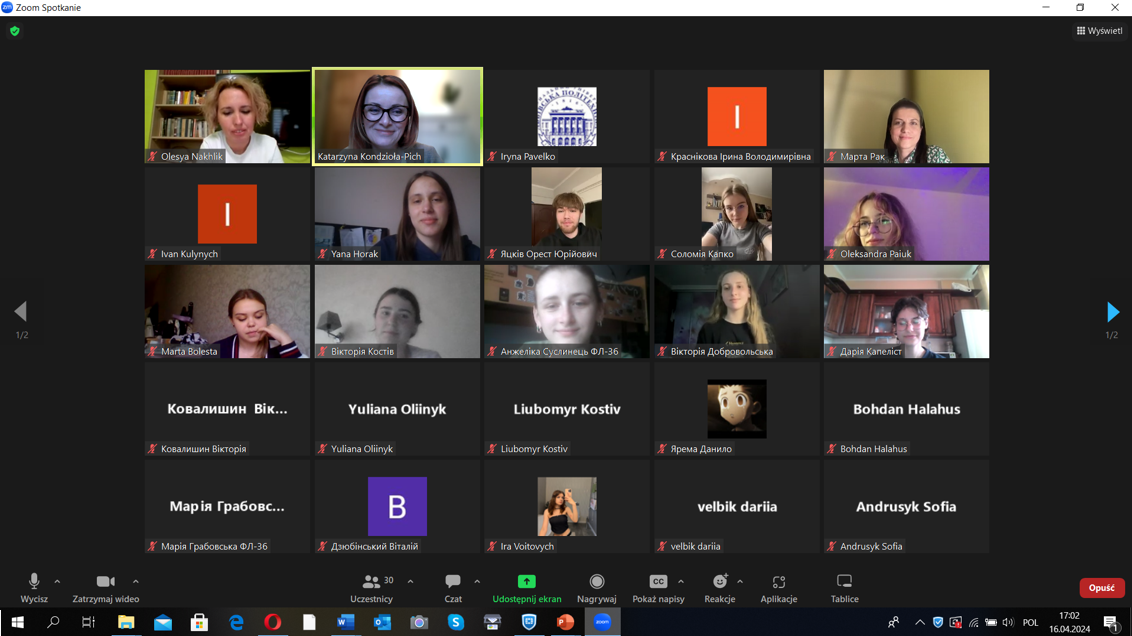Turn on captions via Pokaż napisy
Image resolution: width=1132 pixels, height=636 pixels.
(x=658, y=588)
